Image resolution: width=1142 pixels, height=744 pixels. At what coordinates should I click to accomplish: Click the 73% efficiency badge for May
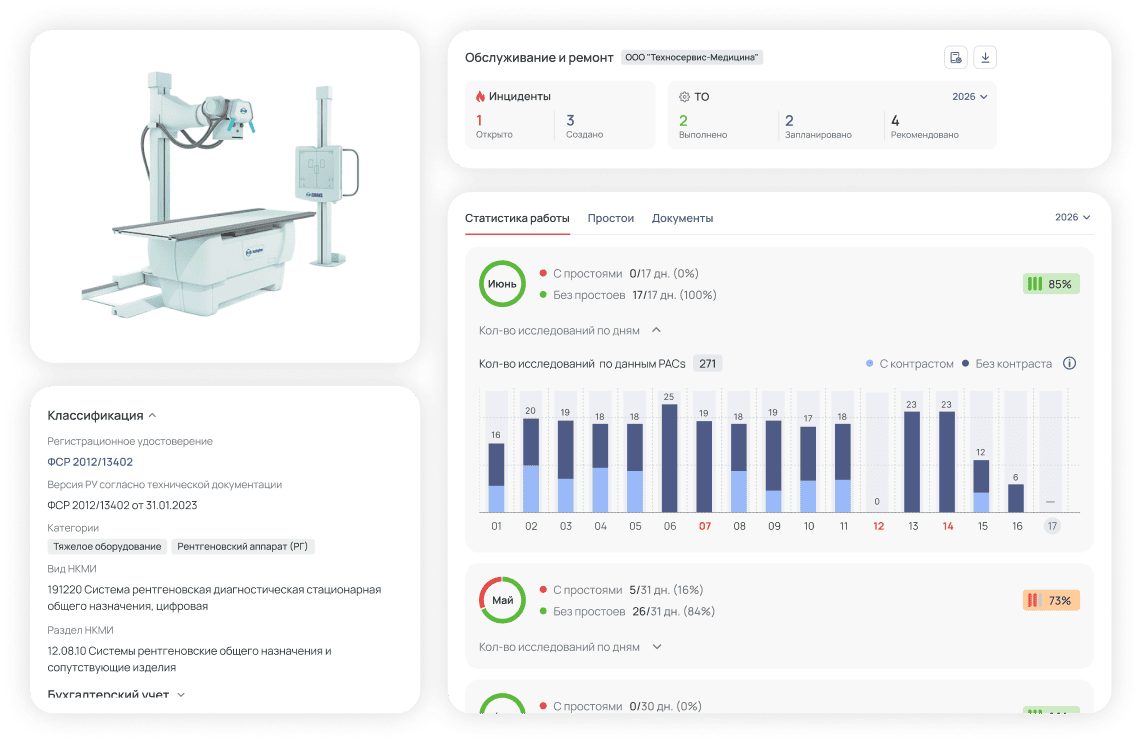point(1051,601)
